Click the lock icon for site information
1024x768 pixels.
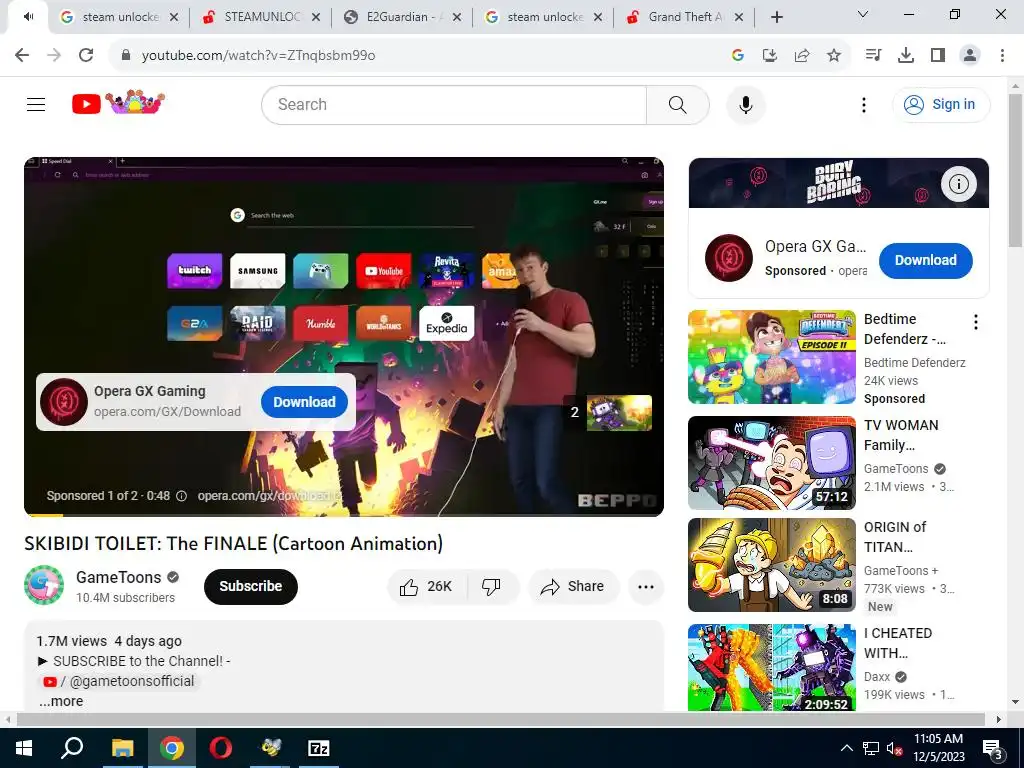coord(126,55)
